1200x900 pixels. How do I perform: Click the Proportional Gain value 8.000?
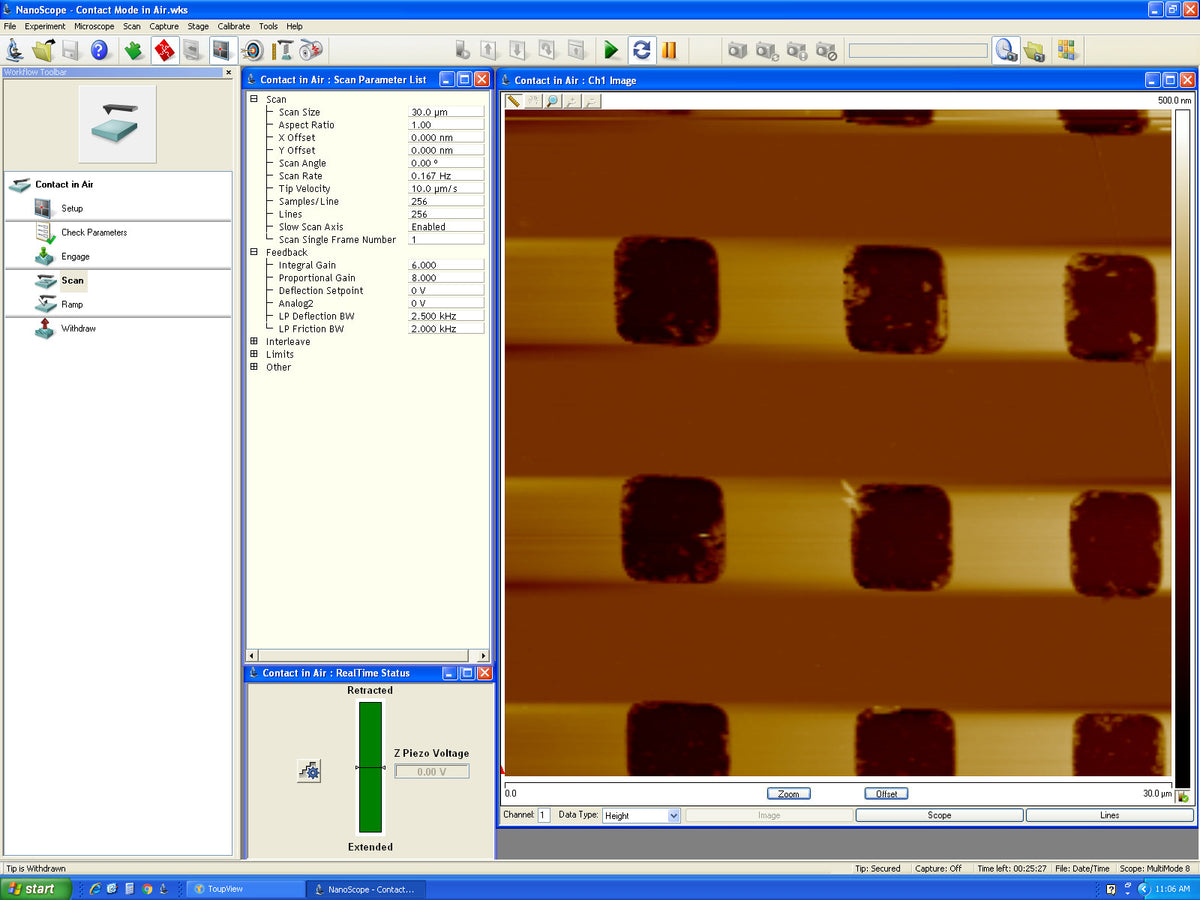pyautogui.click(x=446, y=278)
